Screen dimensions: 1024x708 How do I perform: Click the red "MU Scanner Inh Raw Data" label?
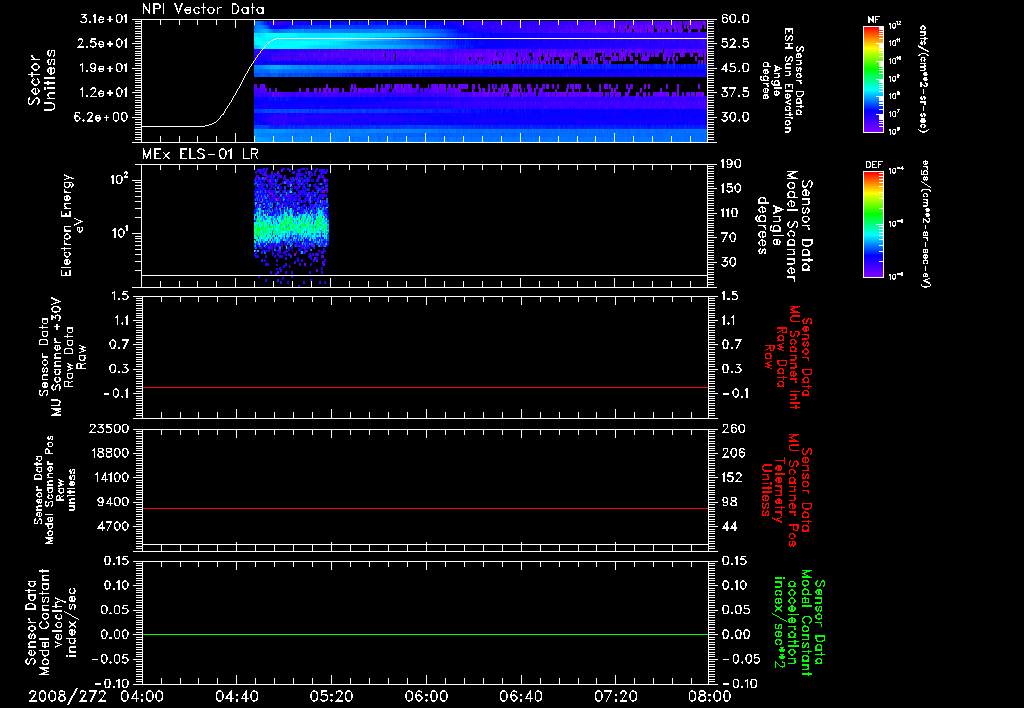[x=786, y=358]
